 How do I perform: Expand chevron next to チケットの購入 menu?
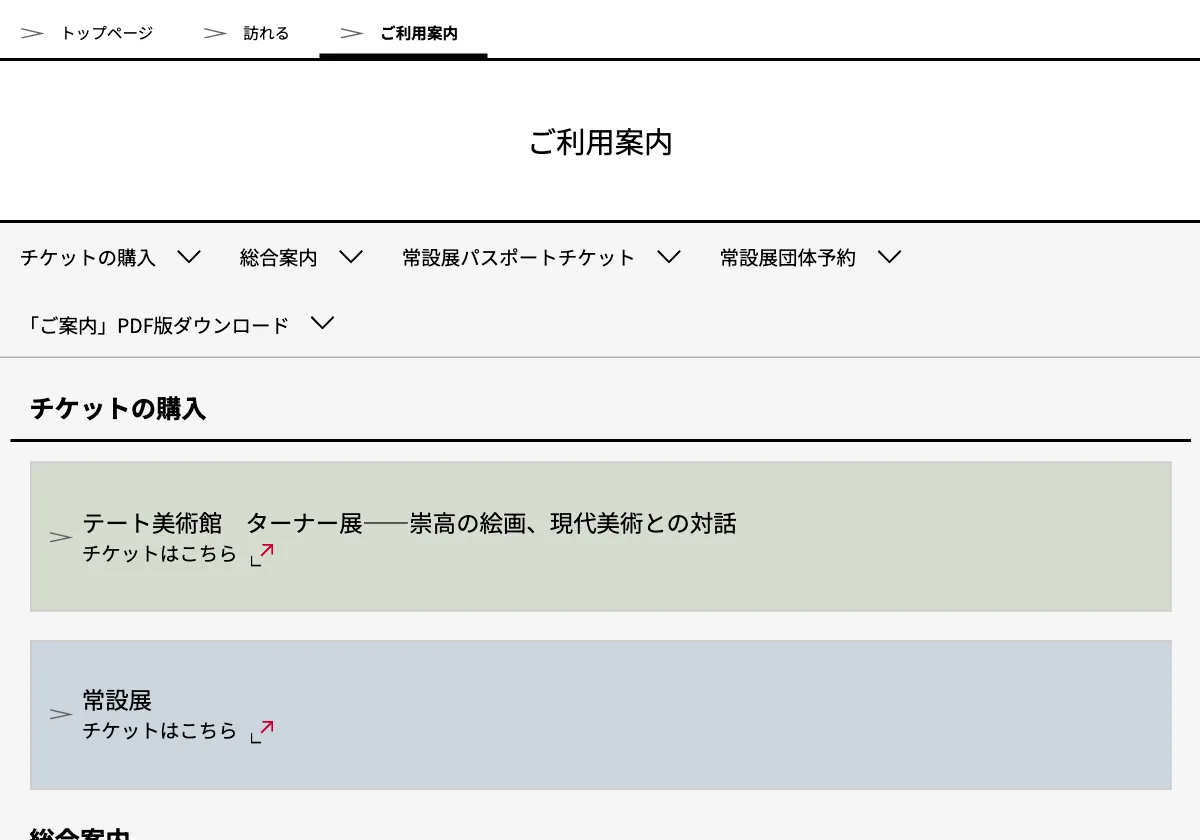click(x=189, y=257)
